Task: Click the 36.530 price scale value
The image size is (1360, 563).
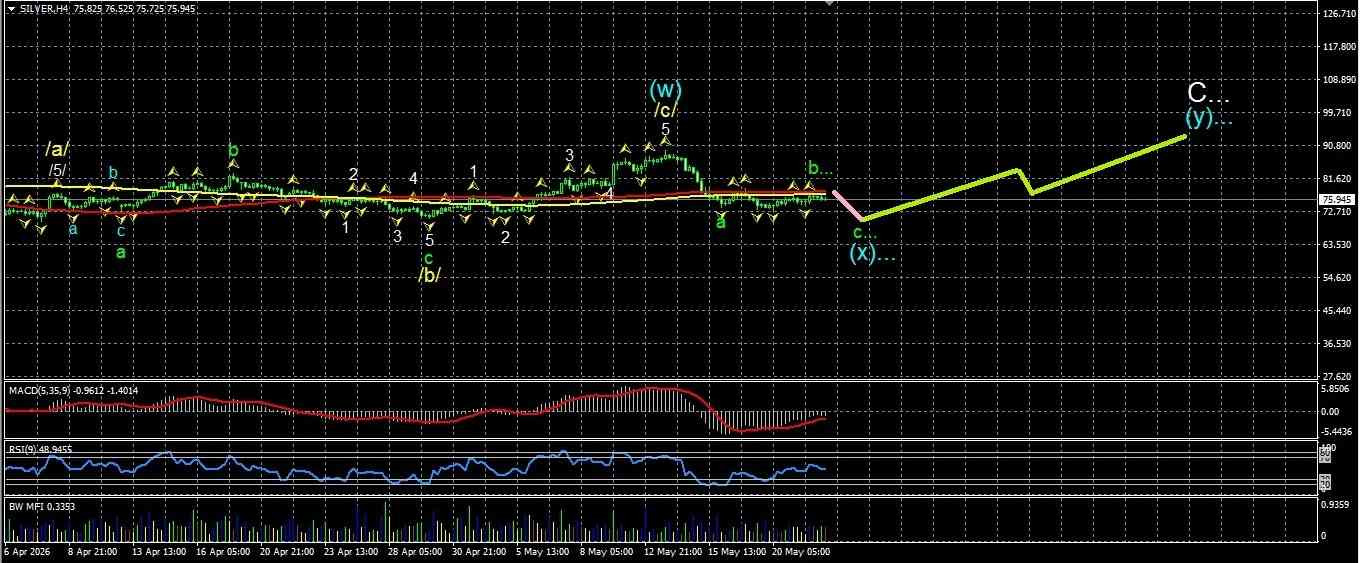Action: (1338, 344)
